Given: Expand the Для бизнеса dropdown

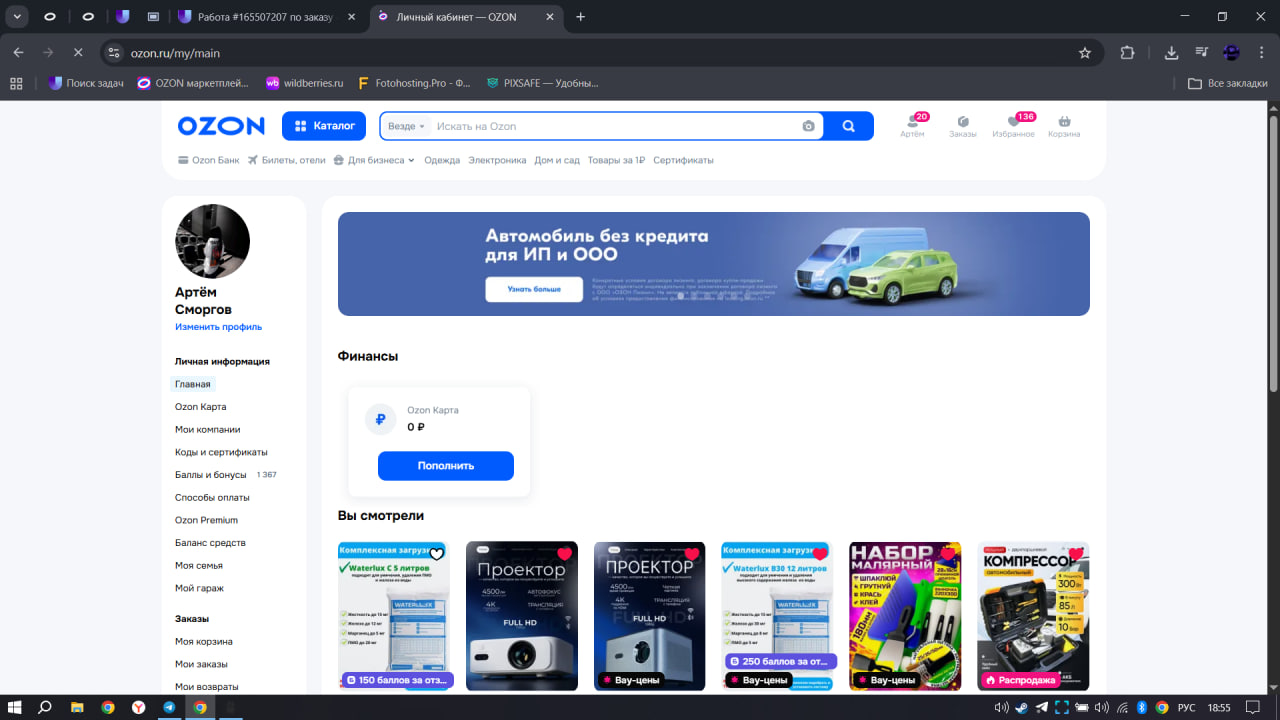Looking at the screenshot, I should [x=374, y=160].
